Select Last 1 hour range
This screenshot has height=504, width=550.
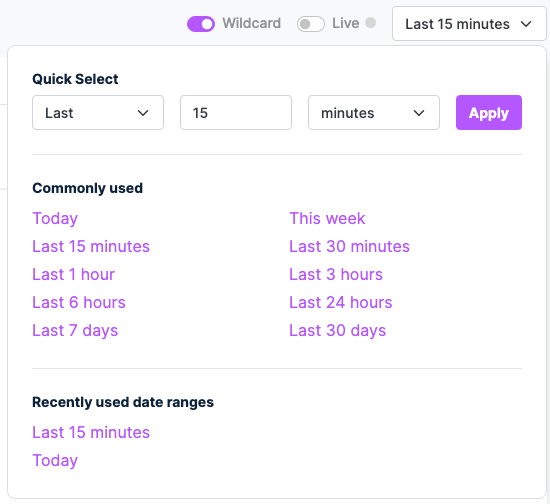[x=74, y=274]
